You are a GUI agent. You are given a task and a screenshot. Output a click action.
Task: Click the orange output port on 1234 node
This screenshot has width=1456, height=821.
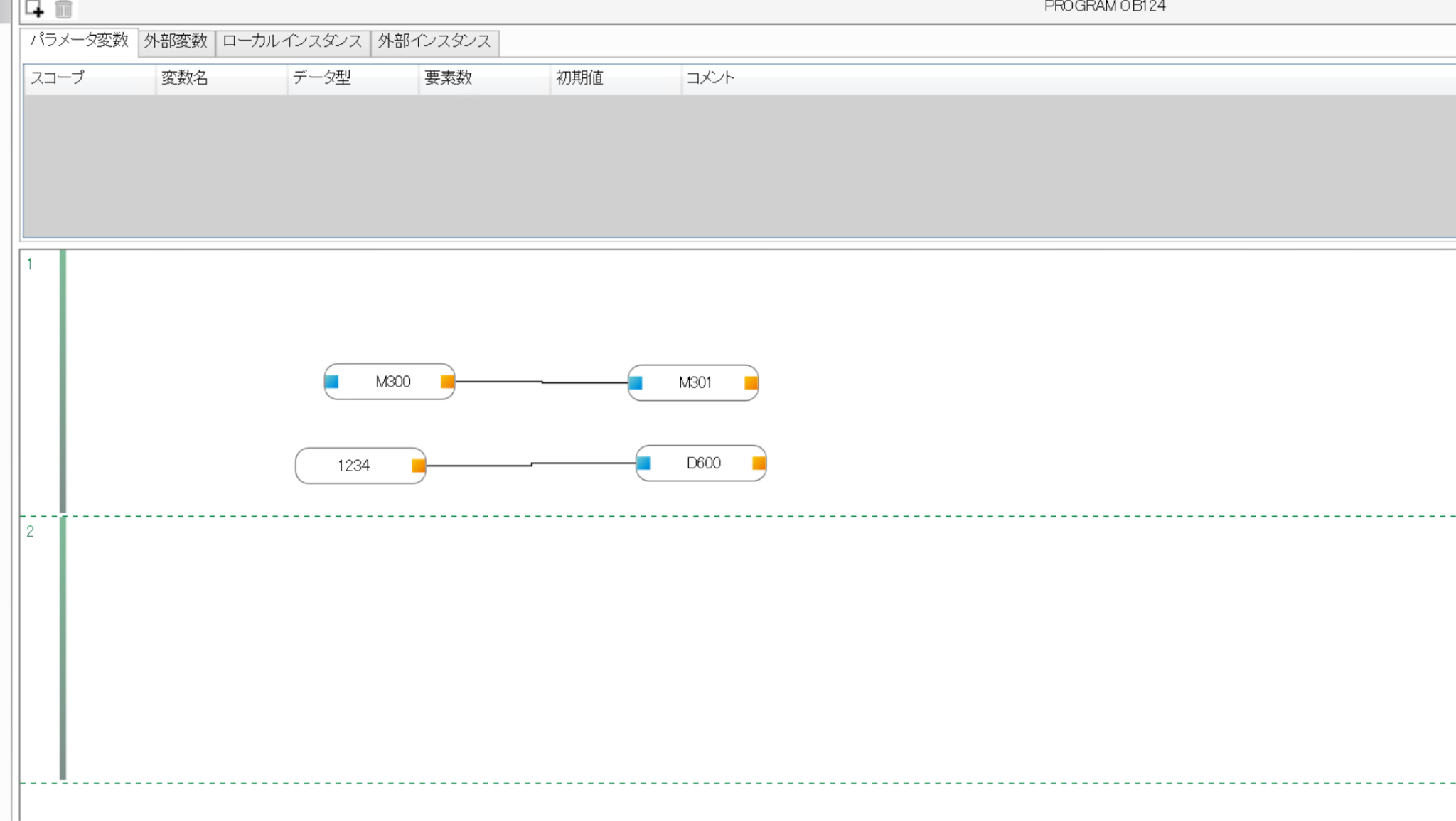pyautogui.click(x=418, y=466)
